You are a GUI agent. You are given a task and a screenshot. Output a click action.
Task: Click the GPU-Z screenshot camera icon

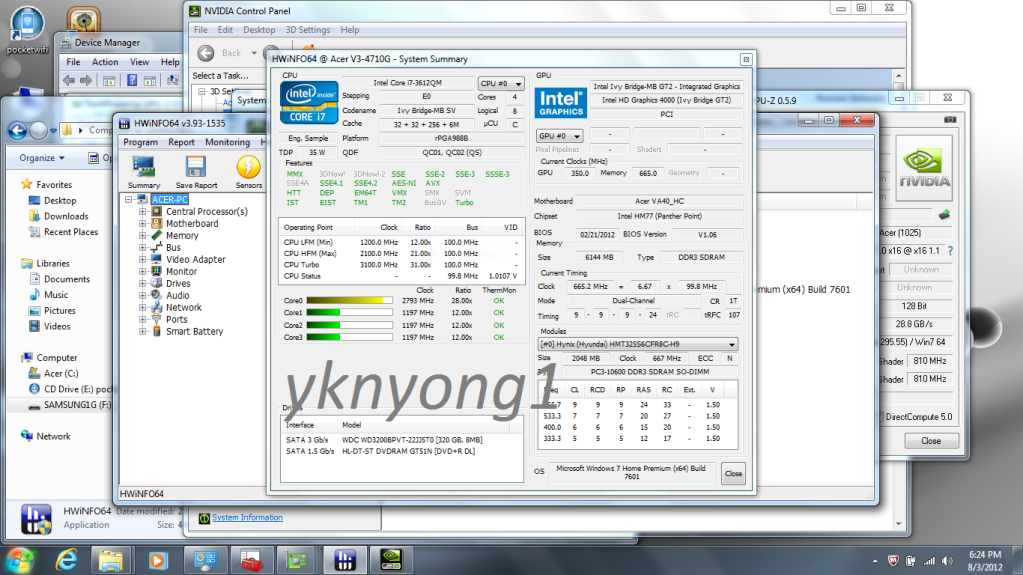[x=950, y=119]
